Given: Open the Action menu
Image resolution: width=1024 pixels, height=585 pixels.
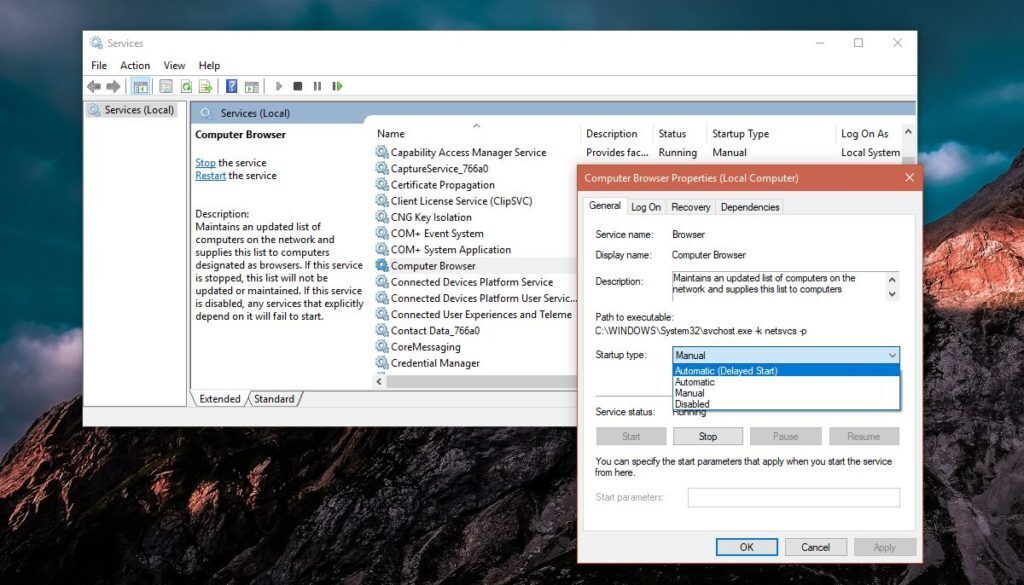Looking at the screenshot, I should (x=135, y=65).
